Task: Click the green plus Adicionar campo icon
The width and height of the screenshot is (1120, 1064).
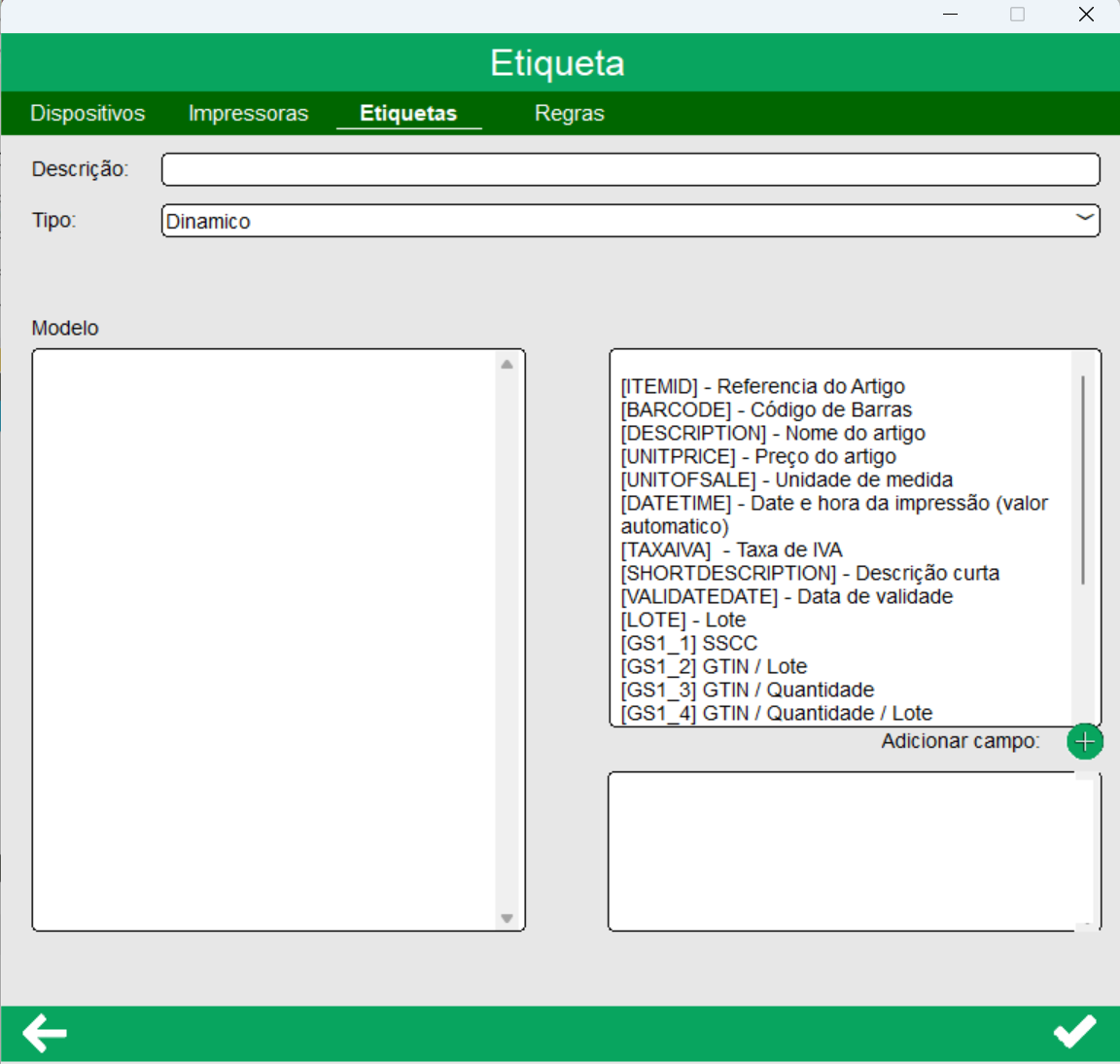Action: click(1084, 742)
